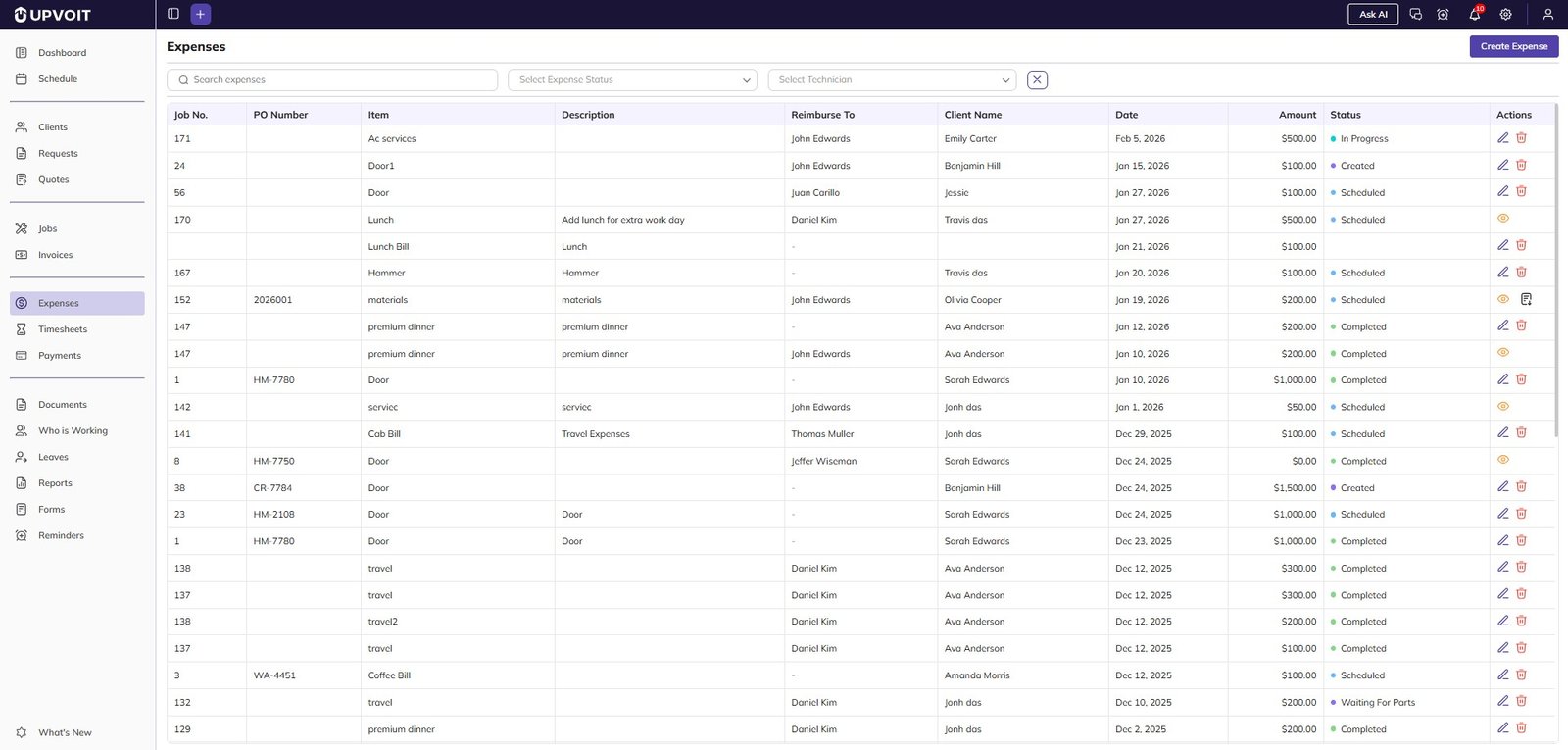The width and height of the screenshot is (1568, 750).
Task: View the service expense eye icon
Action: (x=1502, y=406)
